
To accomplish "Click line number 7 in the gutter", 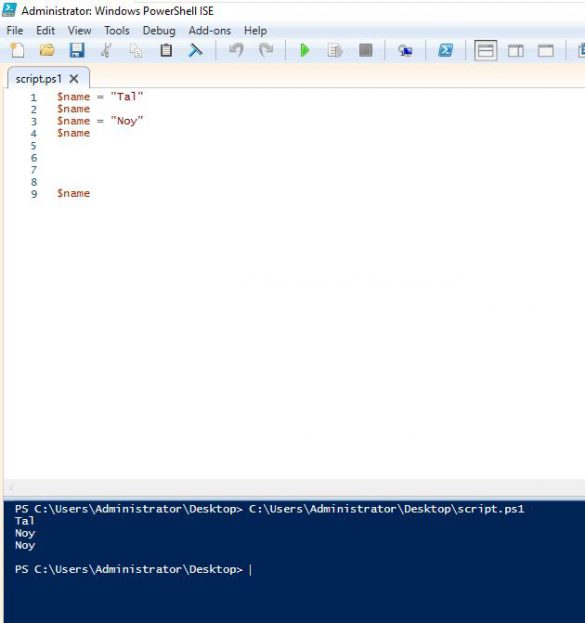I will (x=34, y=170).
